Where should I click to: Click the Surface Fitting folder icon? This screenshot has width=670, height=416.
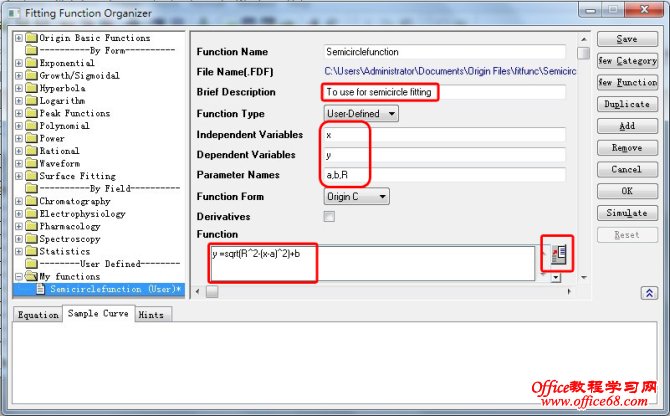pyautogui.click(x=31, y=176)
